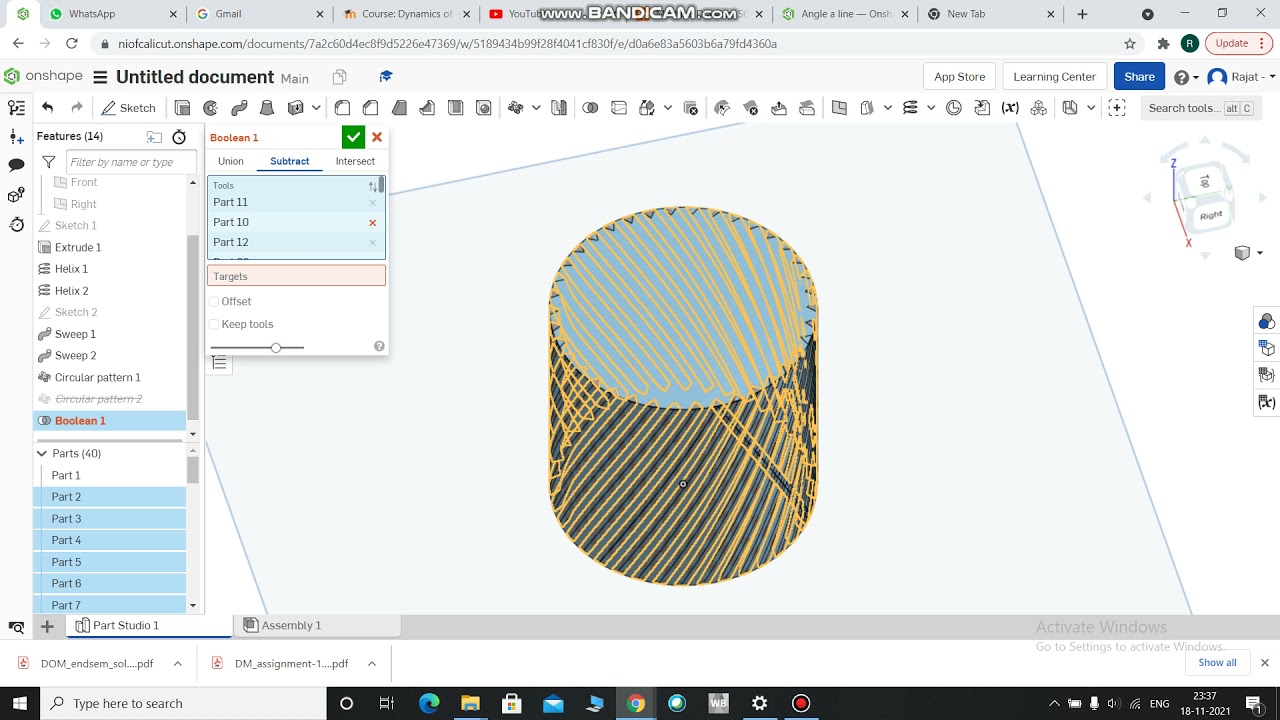Screen dimensions: 1280x720
Task: Click Show all downloads
Action: [x=1217, y=663]
